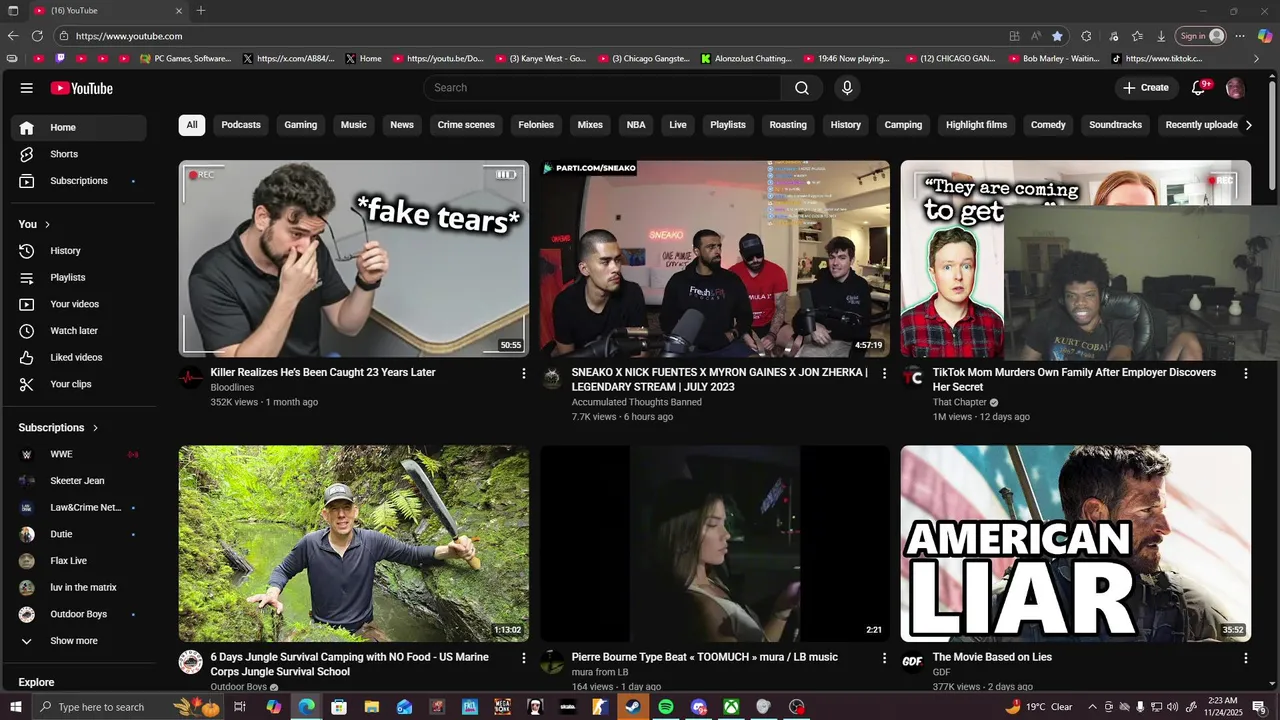
Task: Open the Bloodlines channel avatar
Action: 190,378
